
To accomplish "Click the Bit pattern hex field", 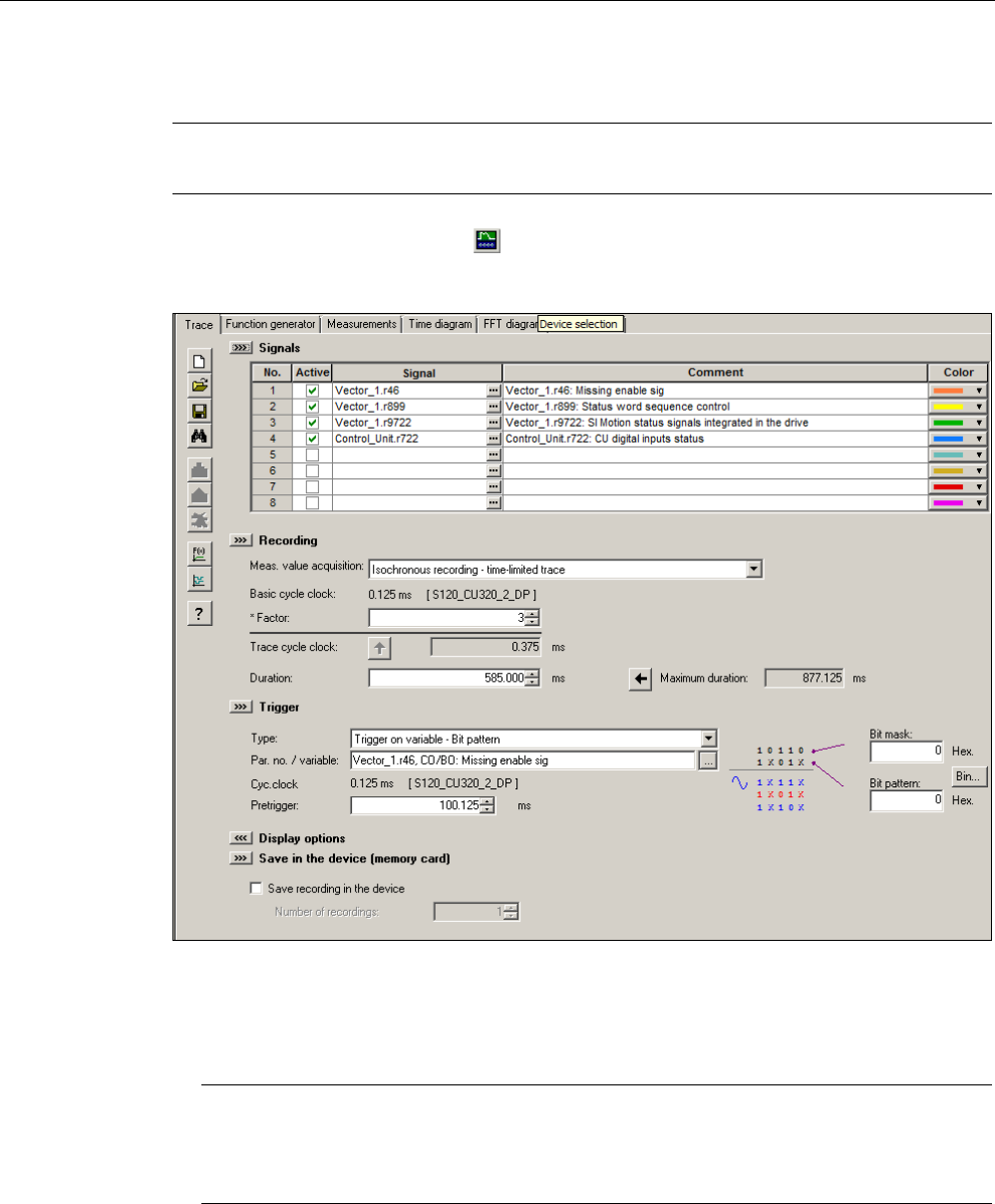I will 906,801.
